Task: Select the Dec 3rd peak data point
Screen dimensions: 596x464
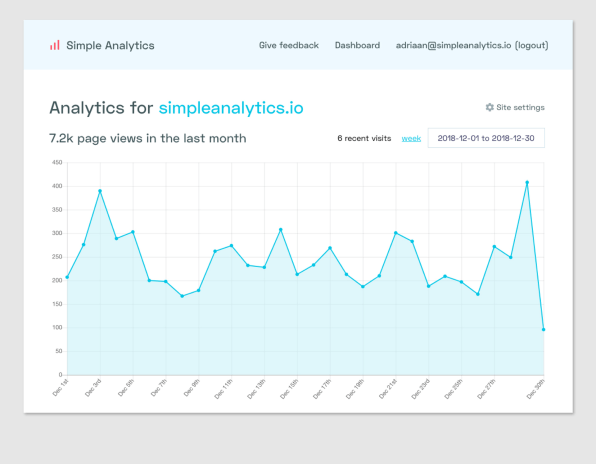Action: [100, 191]
